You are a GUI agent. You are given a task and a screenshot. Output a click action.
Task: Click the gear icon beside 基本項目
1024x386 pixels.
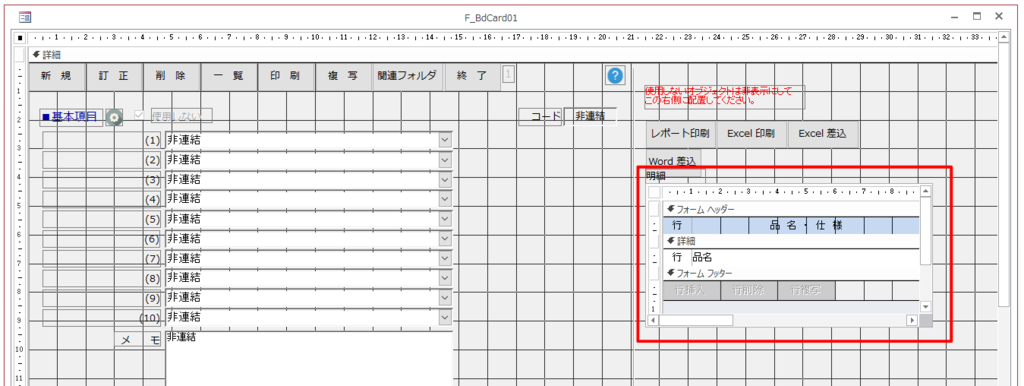tap(114, 118)
